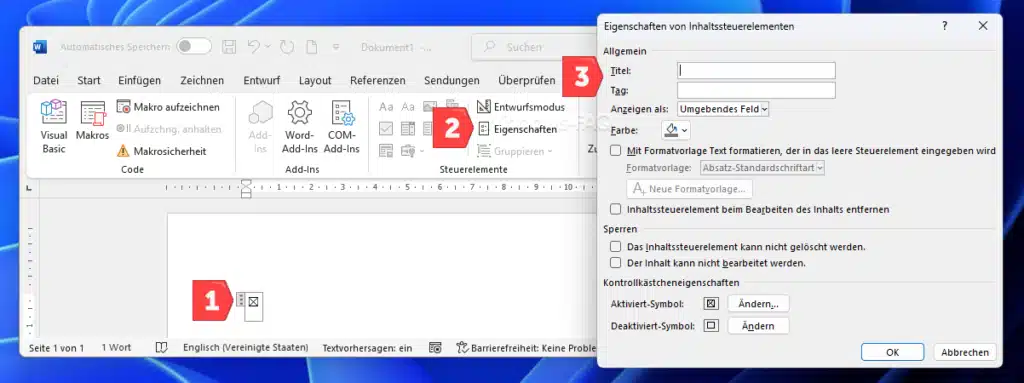Start Makro aufzeichnen recording
The image size is (1024, 383).
[168, 107]
